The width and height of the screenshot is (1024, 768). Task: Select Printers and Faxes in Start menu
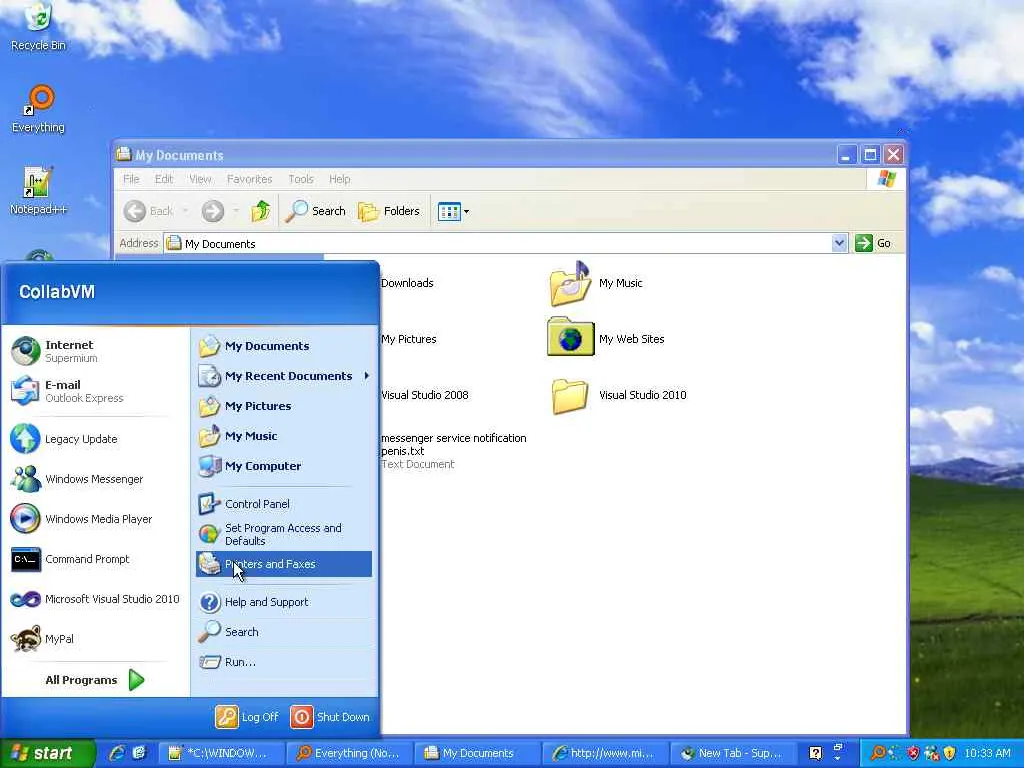pyautogui.click(x=283, y=564)
